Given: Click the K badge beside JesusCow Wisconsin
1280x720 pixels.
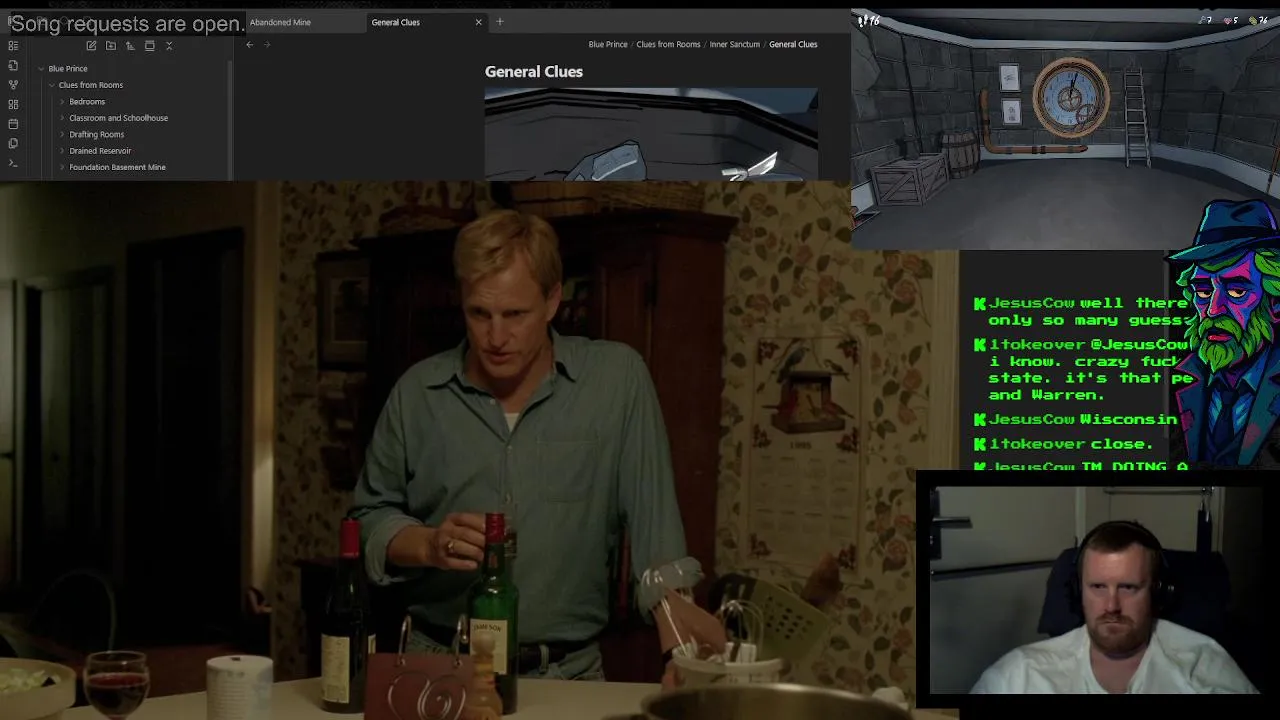Looking at the screenshot, I should [980, 420].
